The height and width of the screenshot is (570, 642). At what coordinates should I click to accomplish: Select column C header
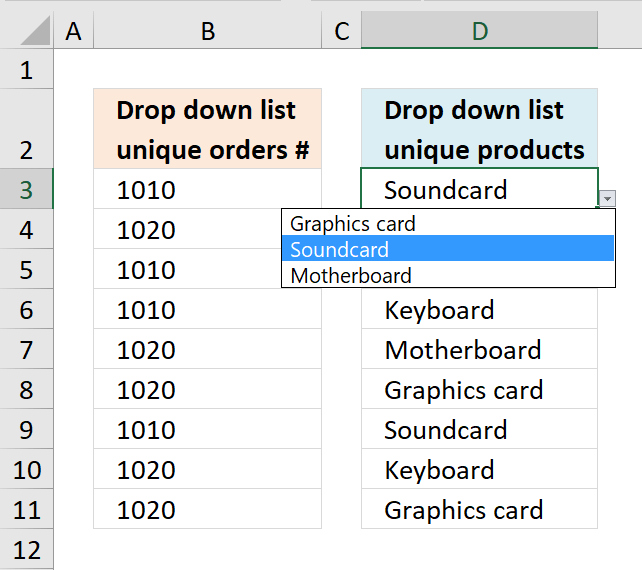[x=341, y=30]
